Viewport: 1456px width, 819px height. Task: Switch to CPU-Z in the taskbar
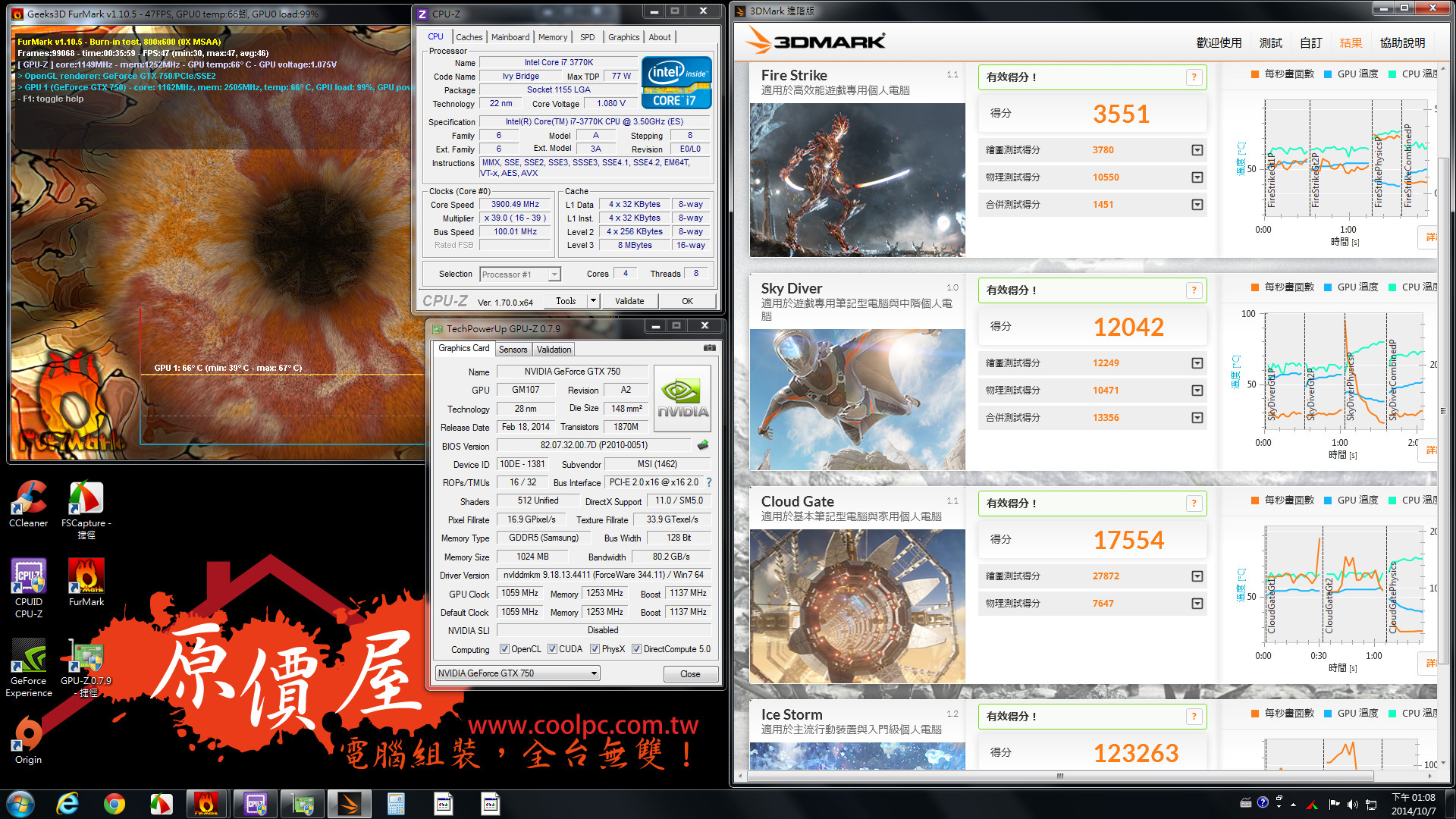pyautogui.click(x=256, y=804)
